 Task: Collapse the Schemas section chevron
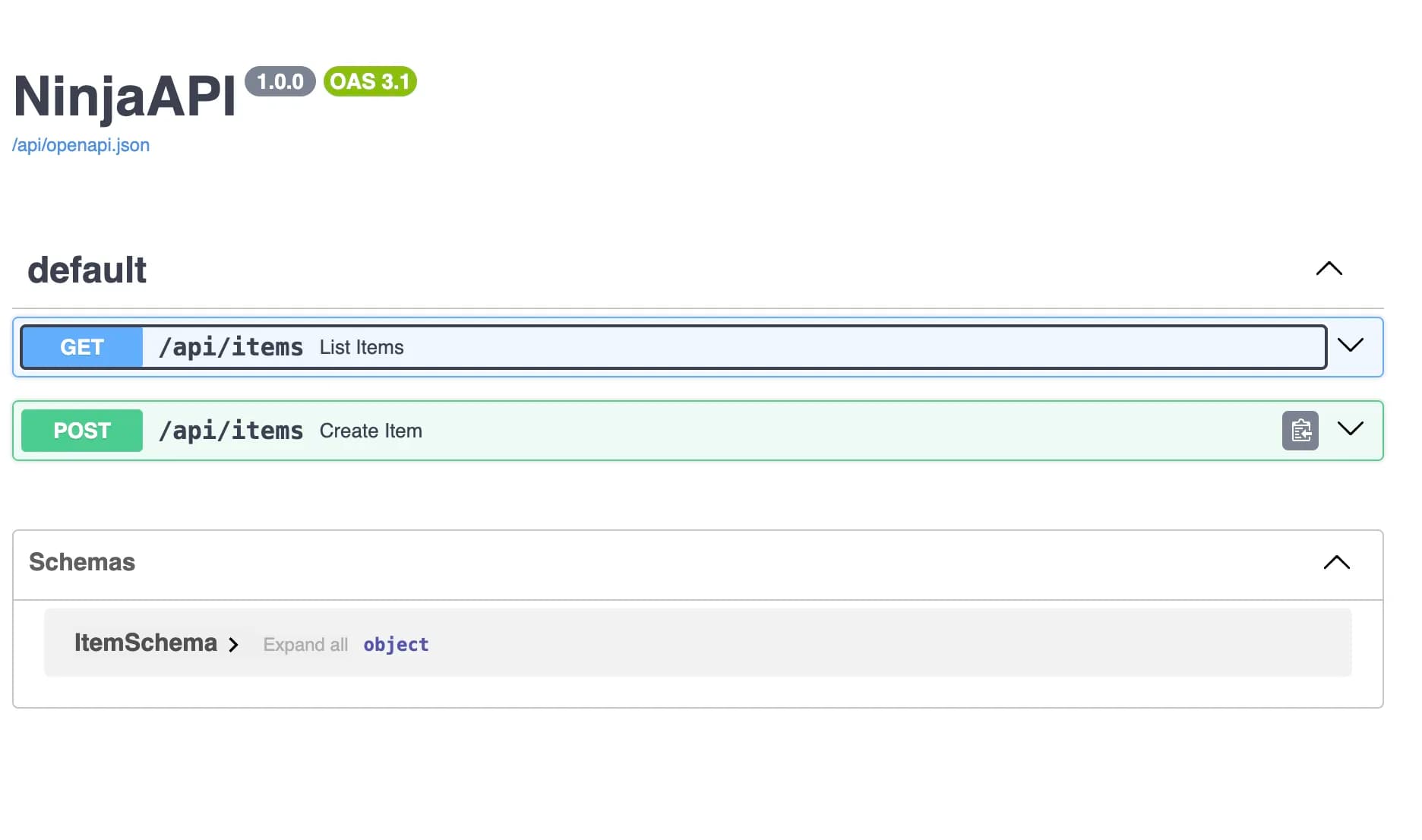pyautogui.click(x=1336, y=563)
